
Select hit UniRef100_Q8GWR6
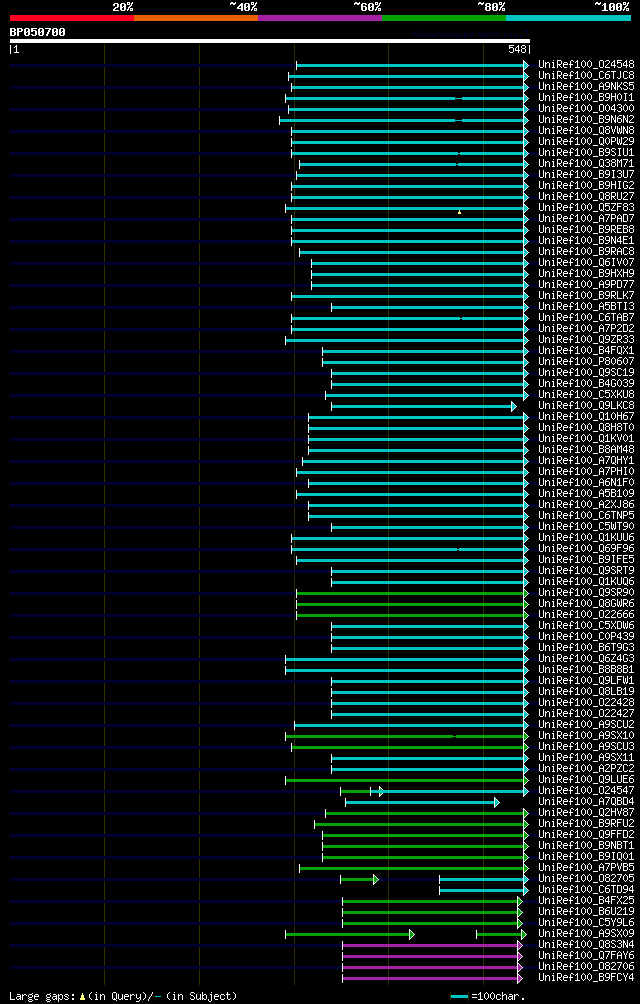coord(586,603)
